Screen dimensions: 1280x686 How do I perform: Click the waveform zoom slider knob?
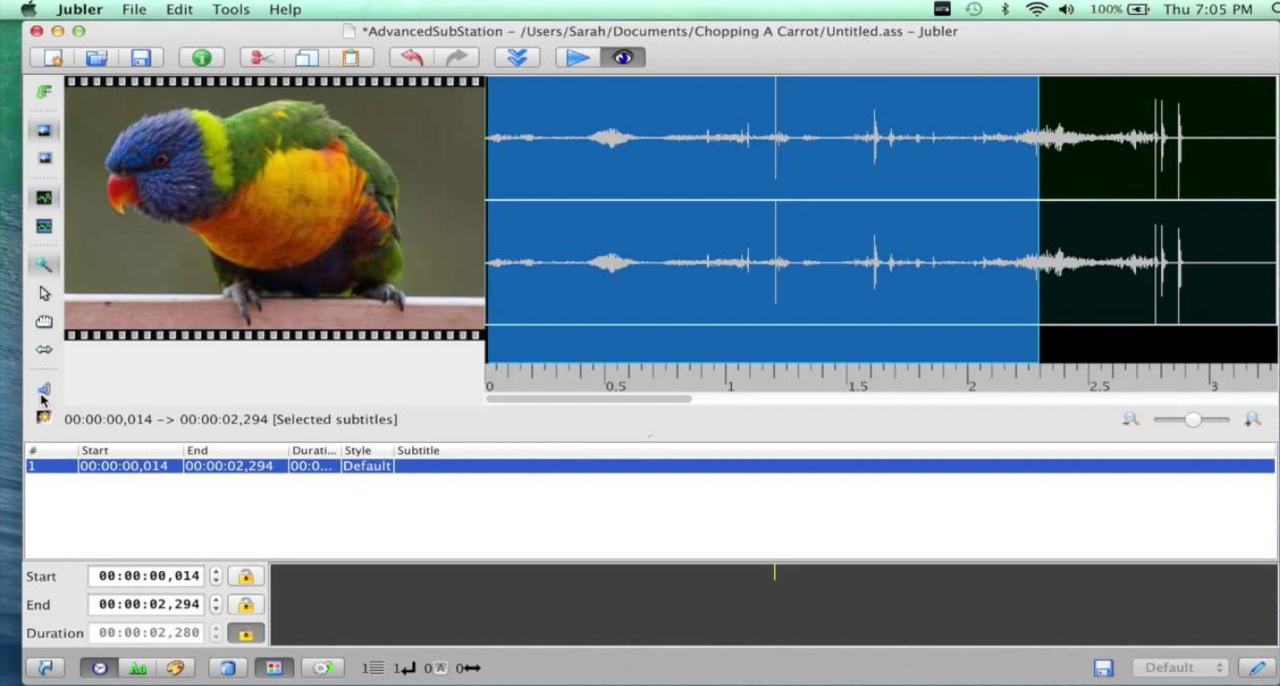(x=1192, y=420)
